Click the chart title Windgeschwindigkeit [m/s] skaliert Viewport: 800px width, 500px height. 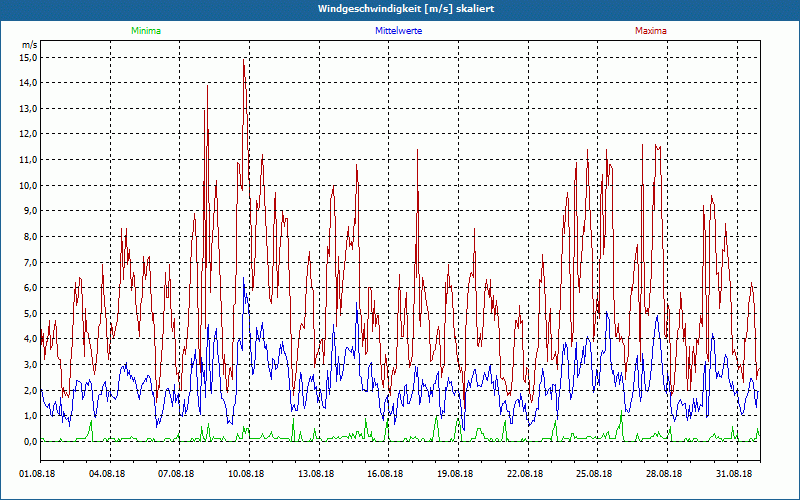pyautogui.click(x=406, y=9)
